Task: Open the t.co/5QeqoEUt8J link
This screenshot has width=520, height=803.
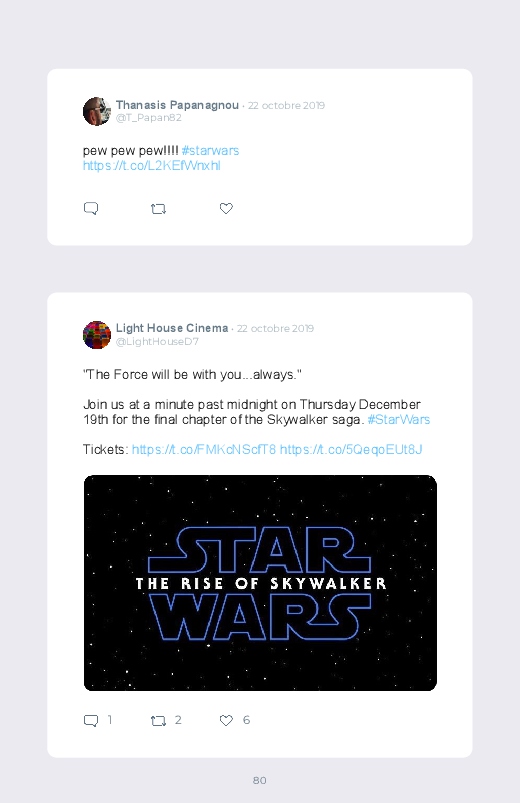Action: (x=351, y=449)
